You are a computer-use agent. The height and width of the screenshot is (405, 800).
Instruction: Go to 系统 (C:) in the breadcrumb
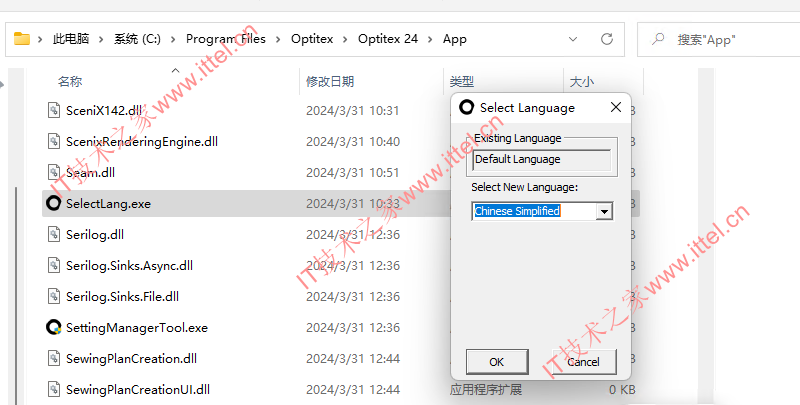pyautogui.click(x=137, y=39)
